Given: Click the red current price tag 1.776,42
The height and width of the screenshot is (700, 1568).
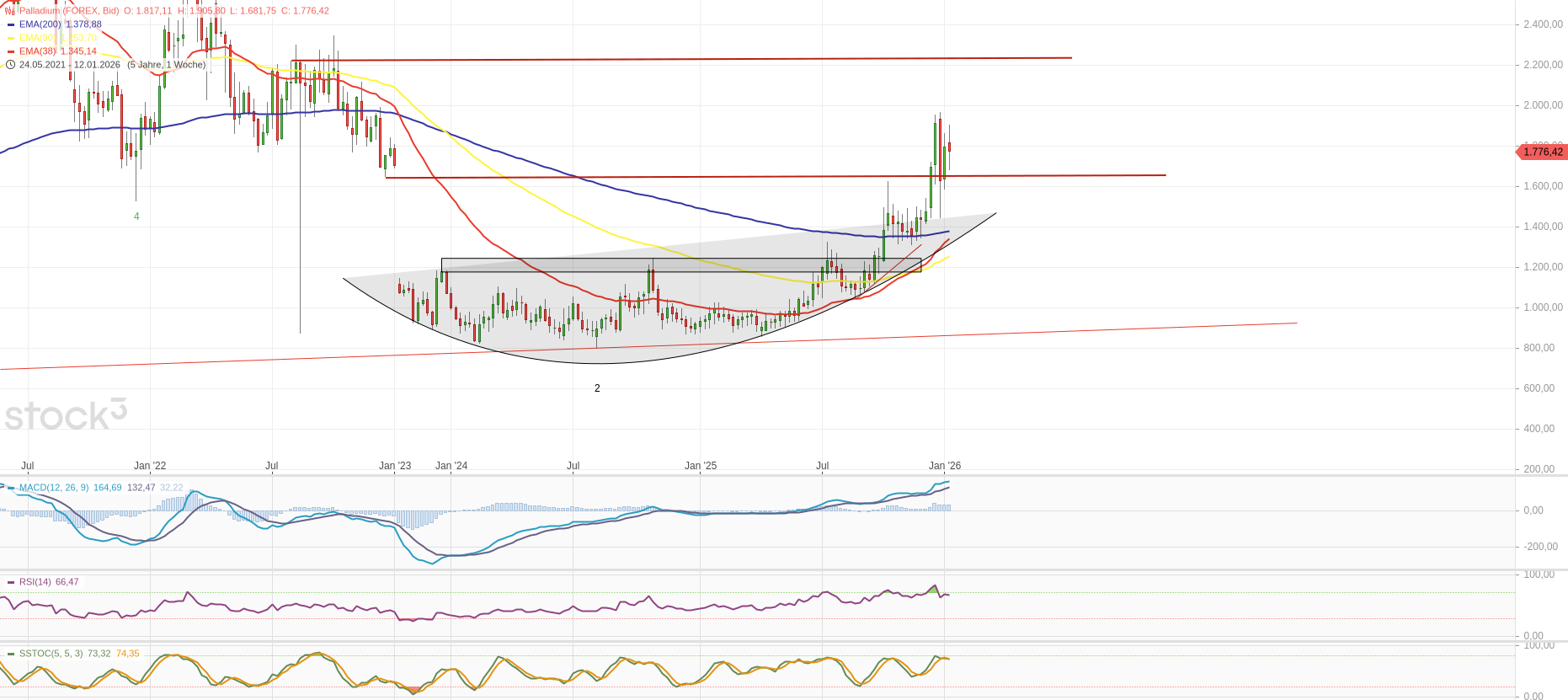Looking at the screenshot, I should point(1542,152).
